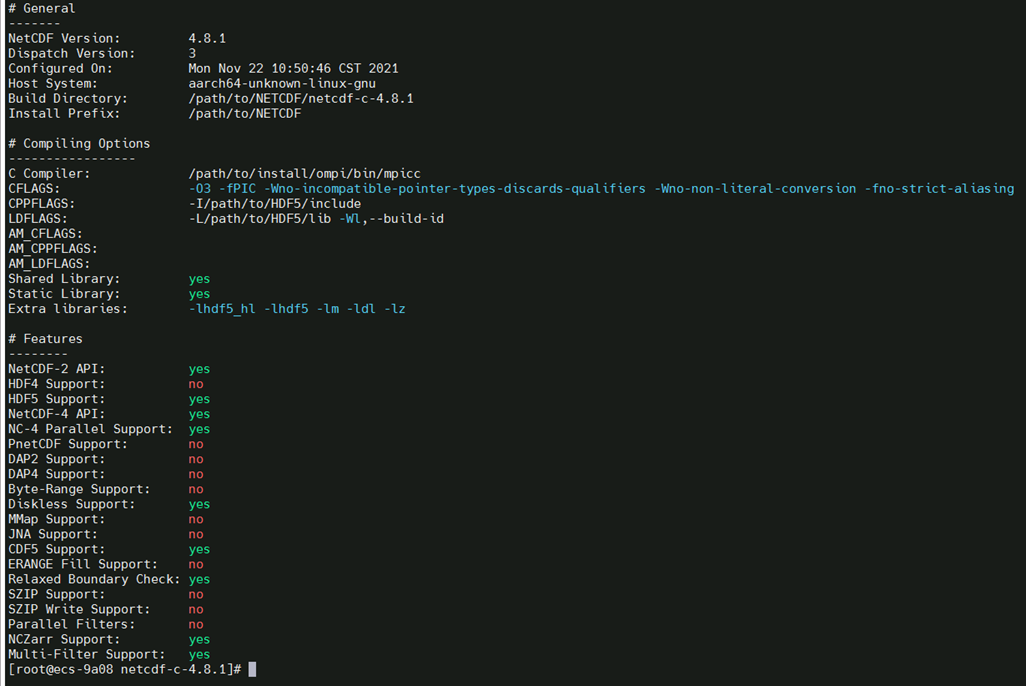Click the AM_CFLAGS label
Screen dimensions: 1026x686
point(45,234)
